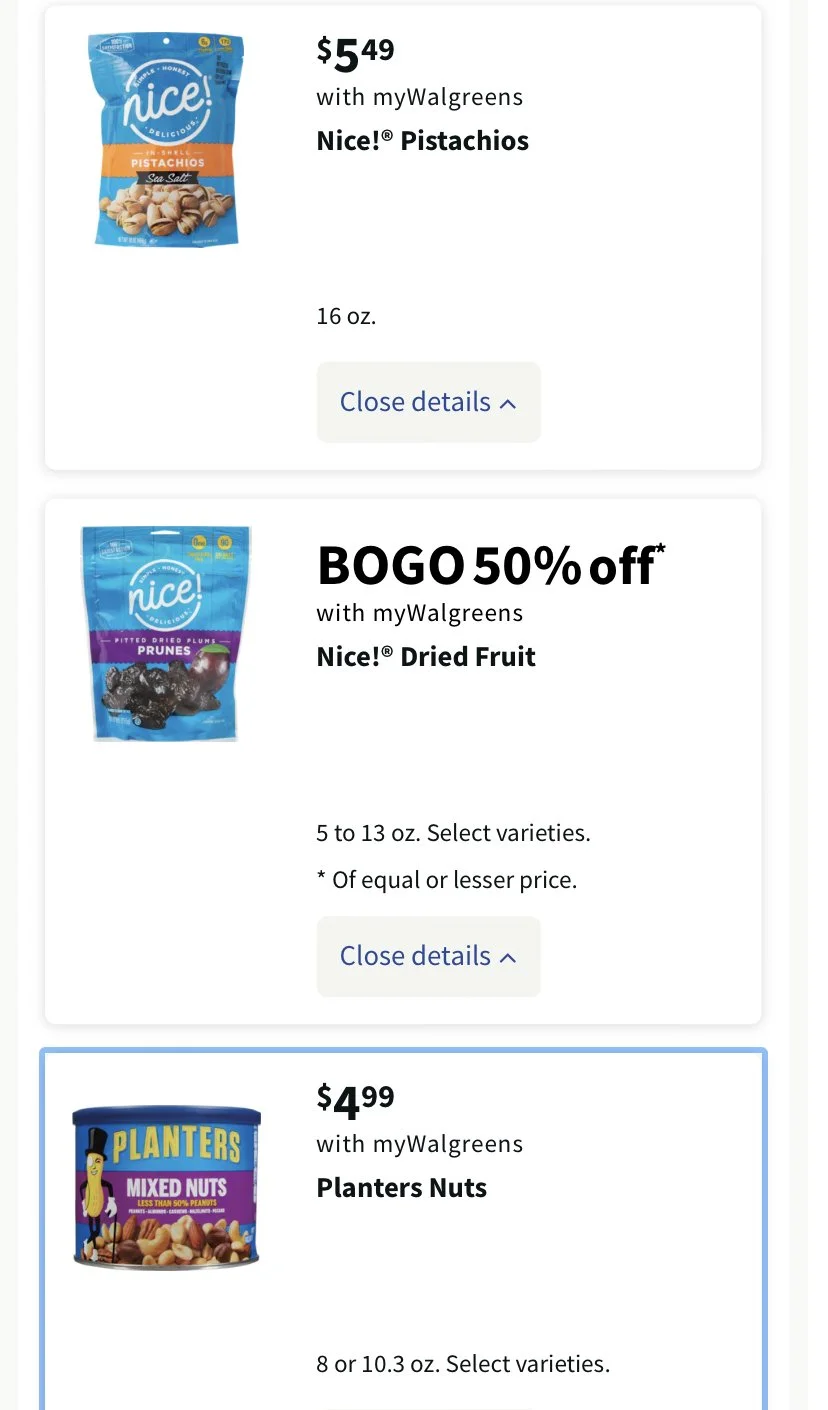Click the BOGO 50% off offer heading

[x=490, y=566]
